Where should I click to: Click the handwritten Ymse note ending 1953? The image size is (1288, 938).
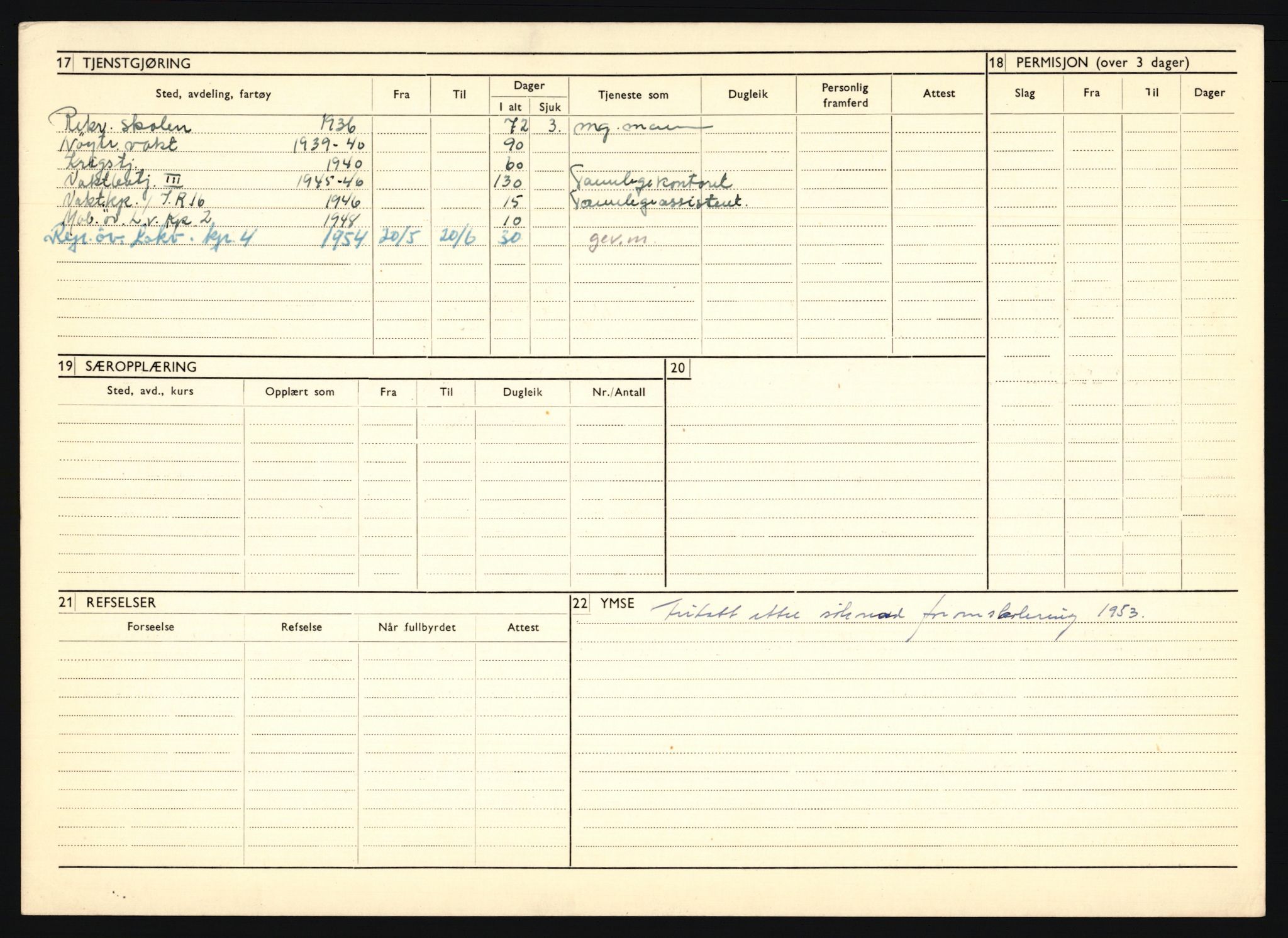898,614
